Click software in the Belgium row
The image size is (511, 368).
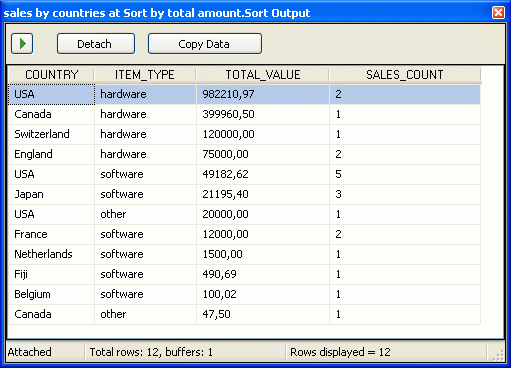coord(145,294)
